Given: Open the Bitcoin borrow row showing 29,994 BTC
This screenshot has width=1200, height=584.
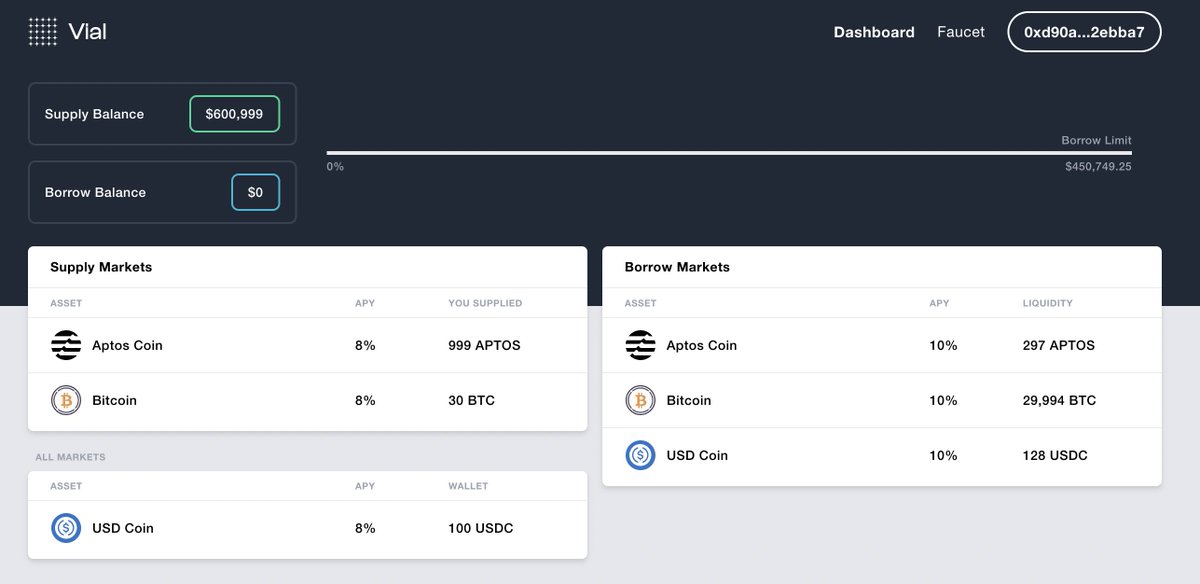Looking at the screenshot, I should pyautogui.click(x=880, y=400).
